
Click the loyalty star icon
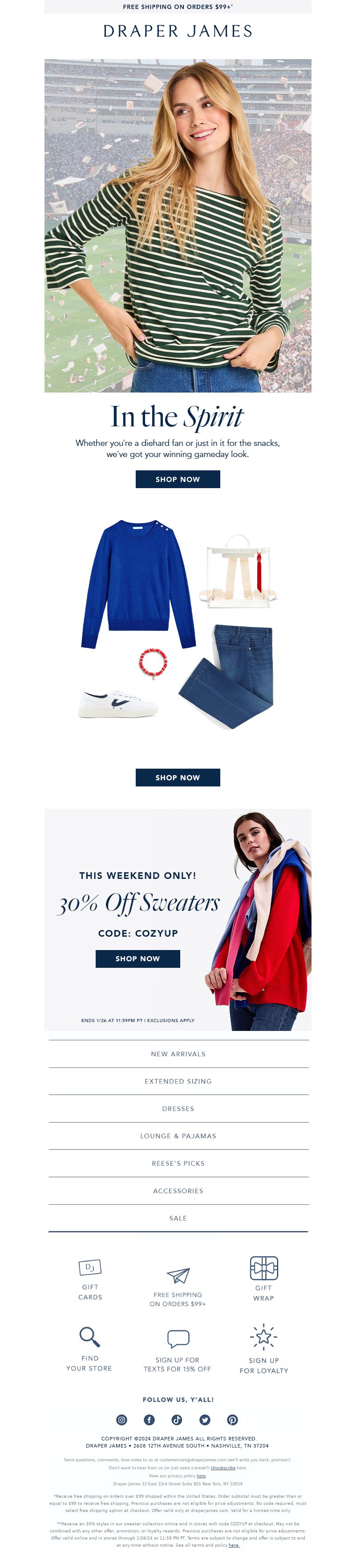point(263,1337)
